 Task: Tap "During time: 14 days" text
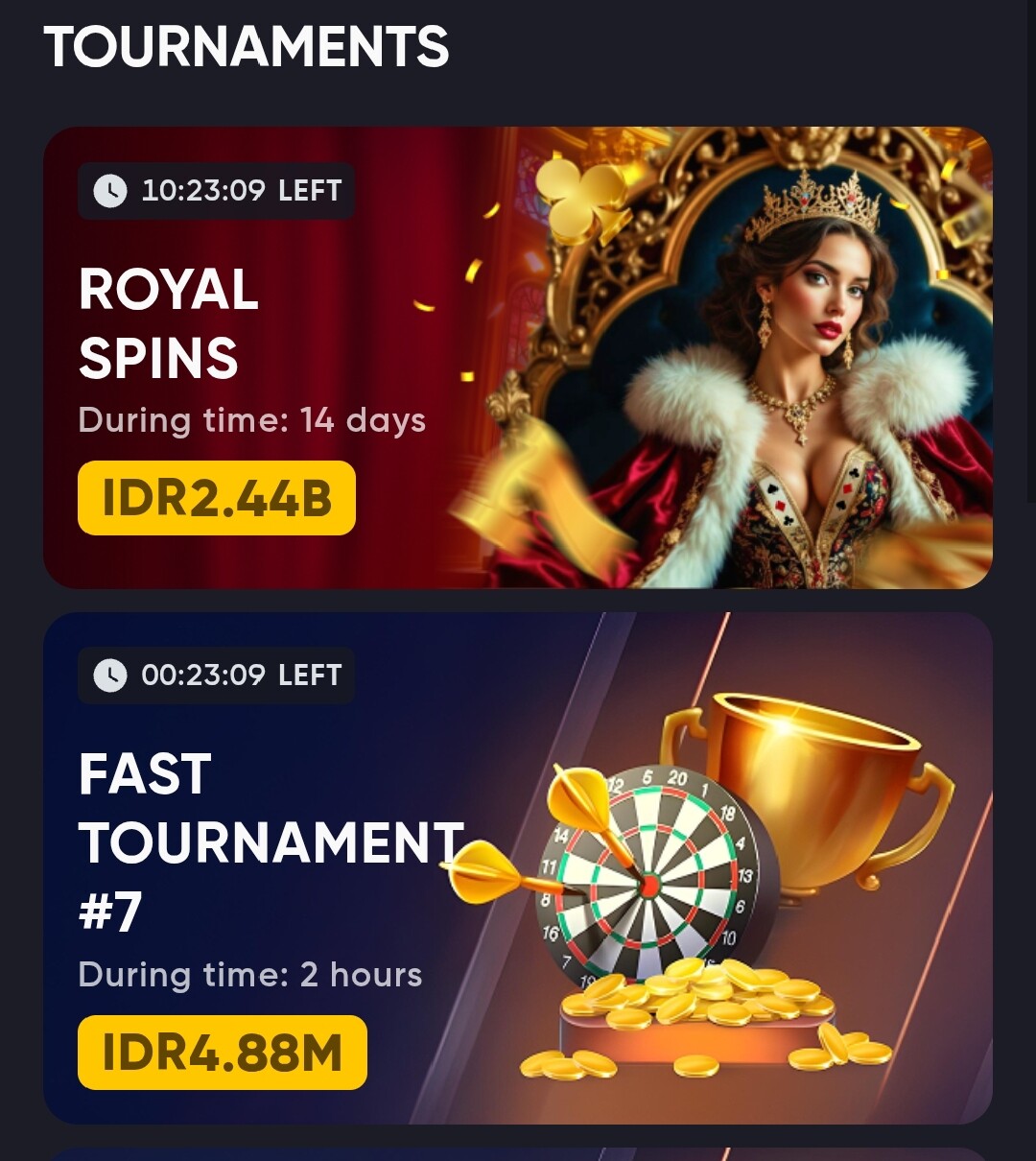click(x=251, y=420)
